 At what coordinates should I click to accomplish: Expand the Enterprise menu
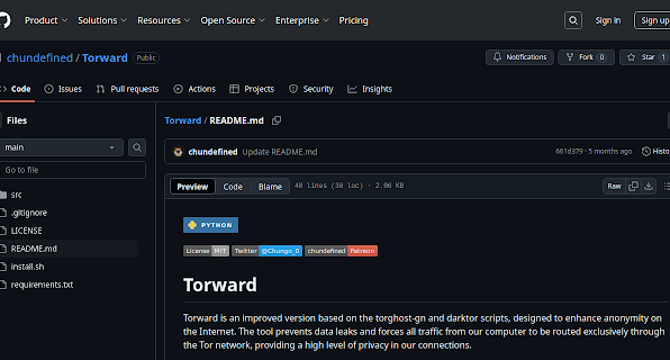coord(302,20)
